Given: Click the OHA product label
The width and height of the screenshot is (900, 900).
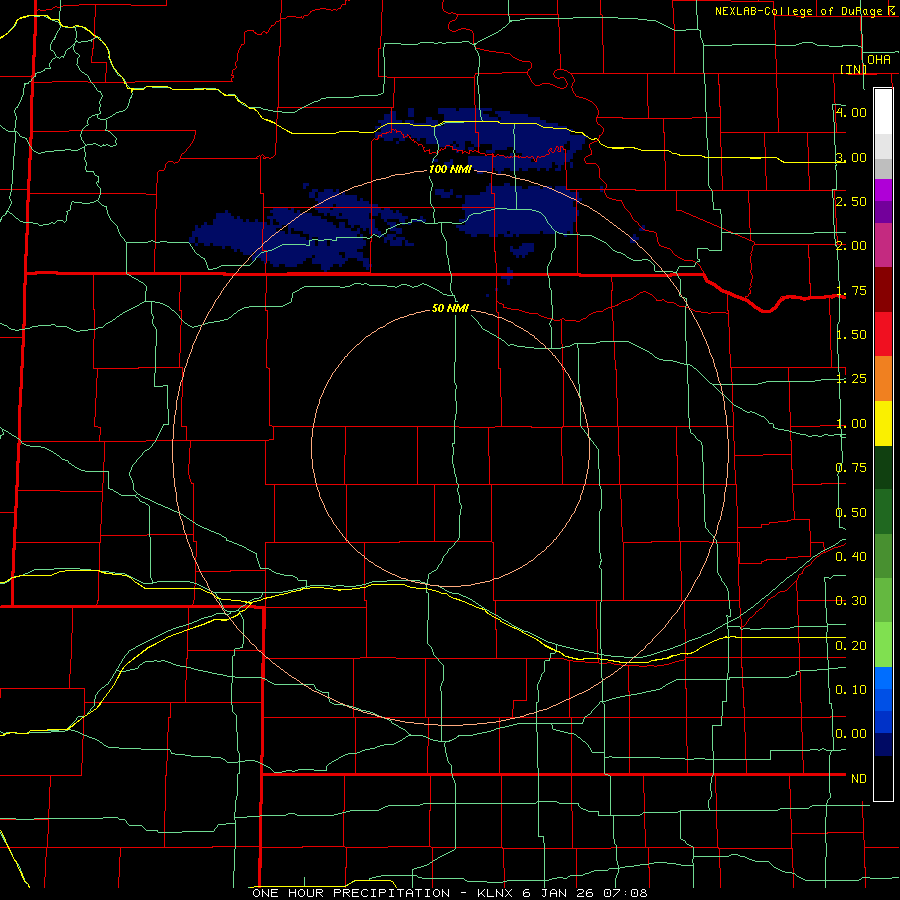Looking at the screenshot, I should [879, 60].
